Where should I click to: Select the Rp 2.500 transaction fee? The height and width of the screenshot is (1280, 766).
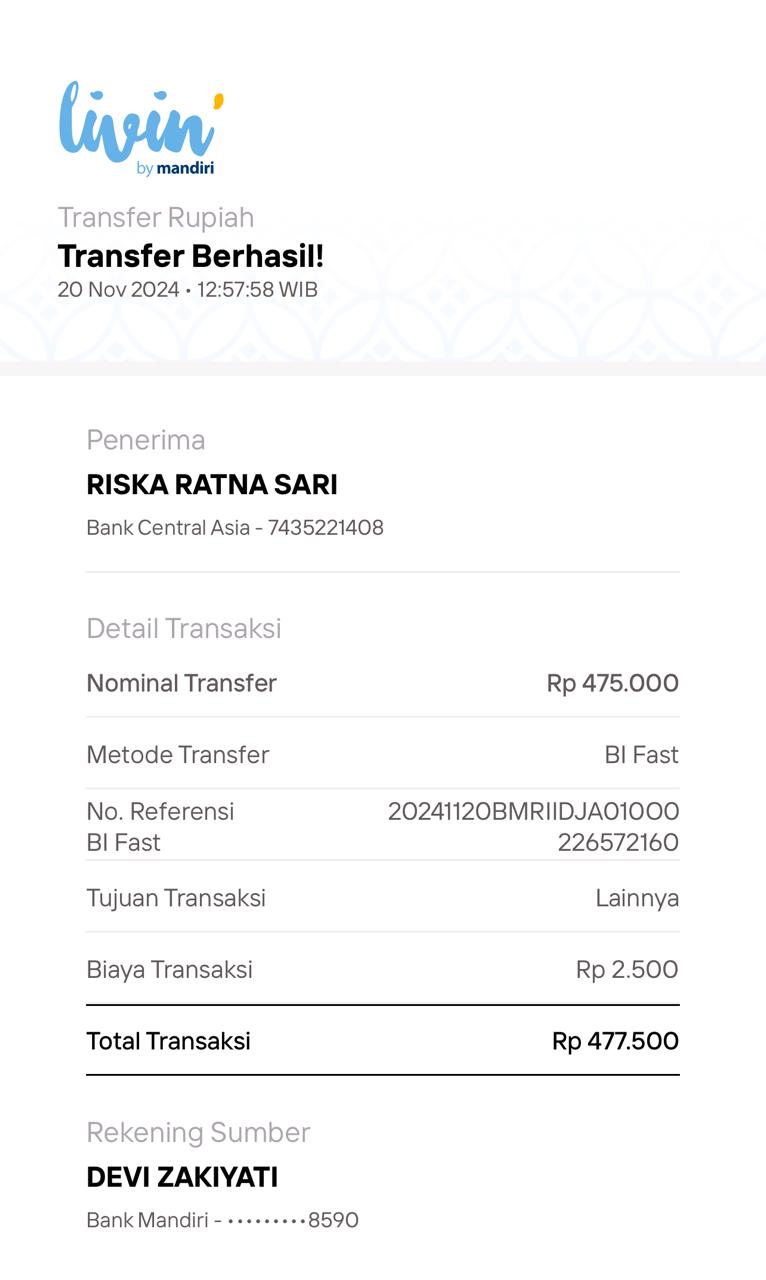pyautogui.click(x=627, y=969)
